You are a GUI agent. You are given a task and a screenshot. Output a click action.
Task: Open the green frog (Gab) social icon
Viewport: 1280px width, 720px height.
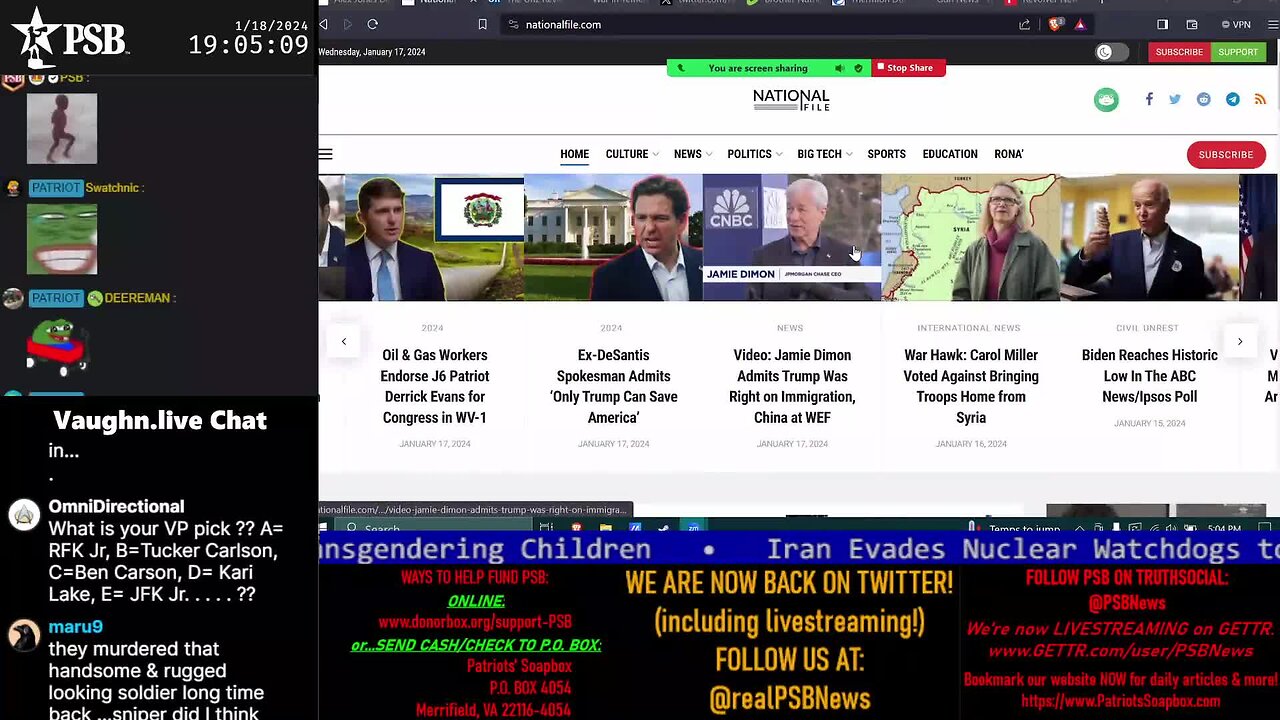1106,99
